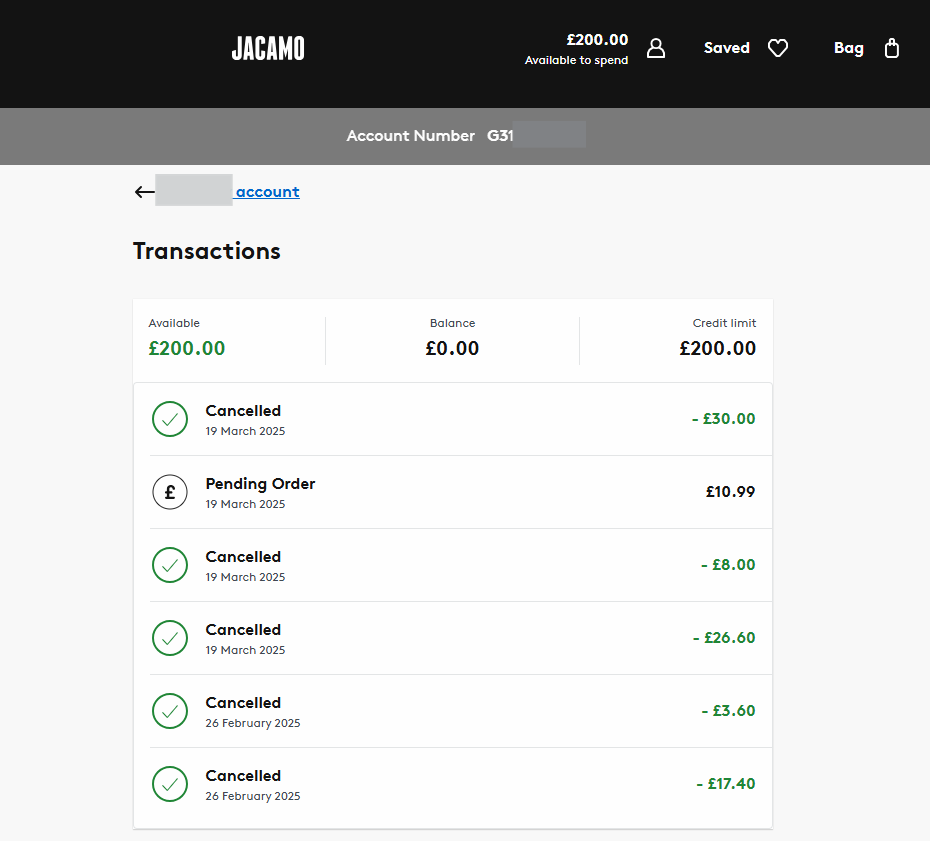This screenshot has width=930, height=841.
Task: Click Cancelled label in -£3.60 row
Action: click(243, 703)
